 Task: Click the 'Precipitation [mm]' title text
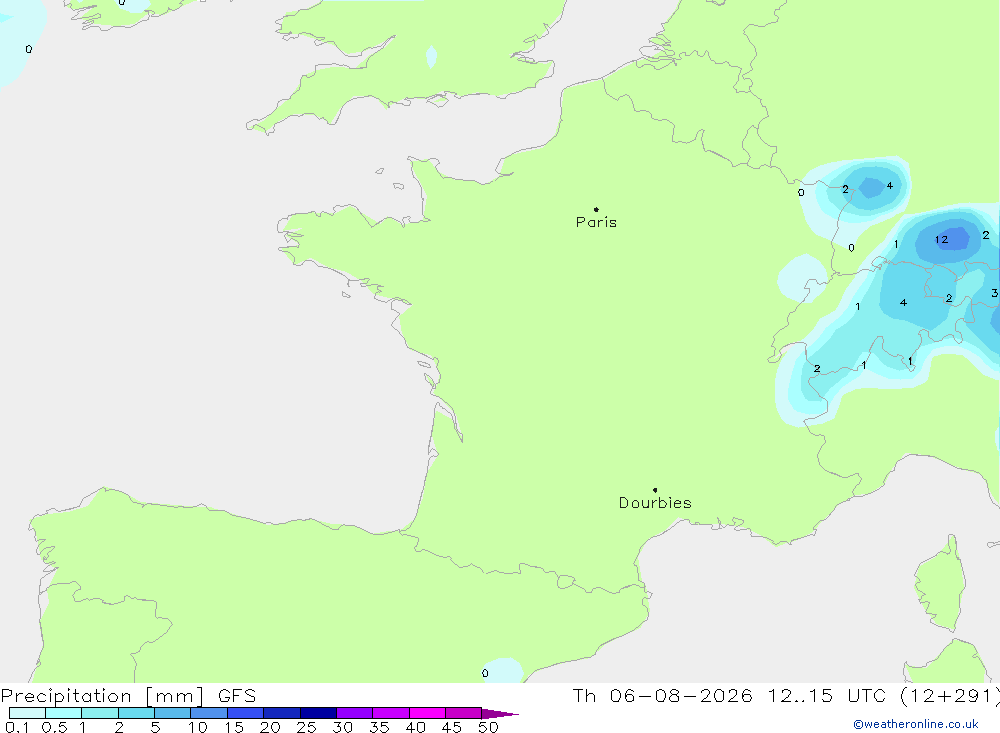102,697
